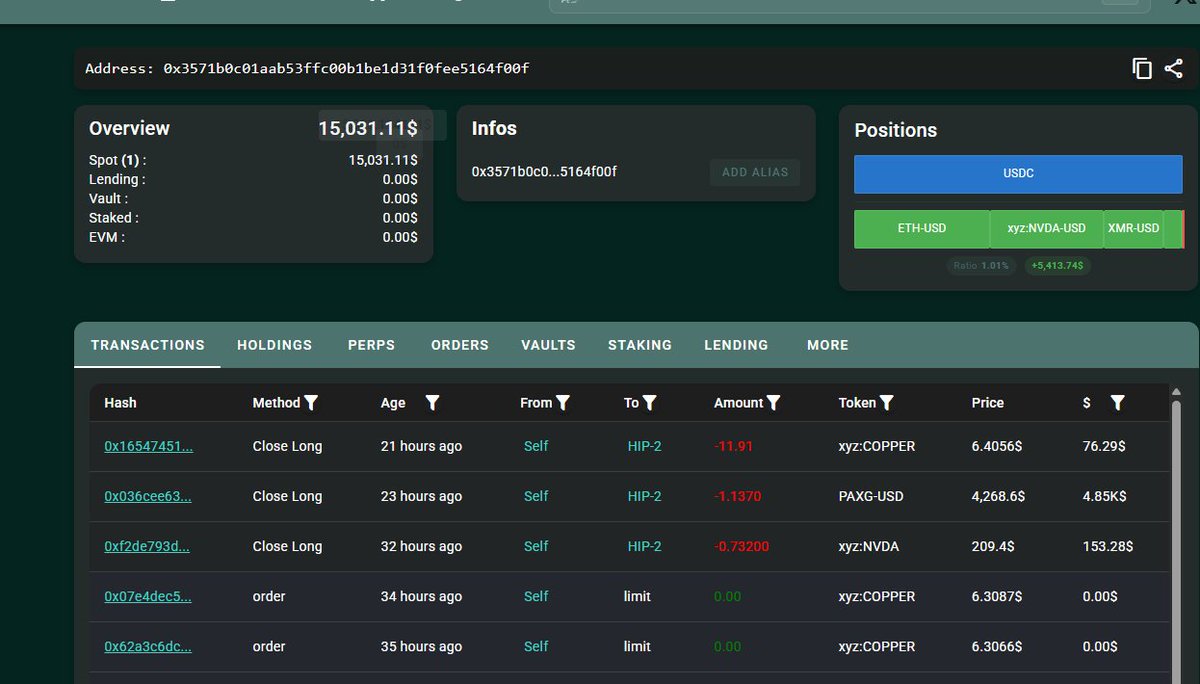Image resolution: width=1200 pixels, height=684 pixels.
Task: Open the Method column filter
Action: pos(311,402)
